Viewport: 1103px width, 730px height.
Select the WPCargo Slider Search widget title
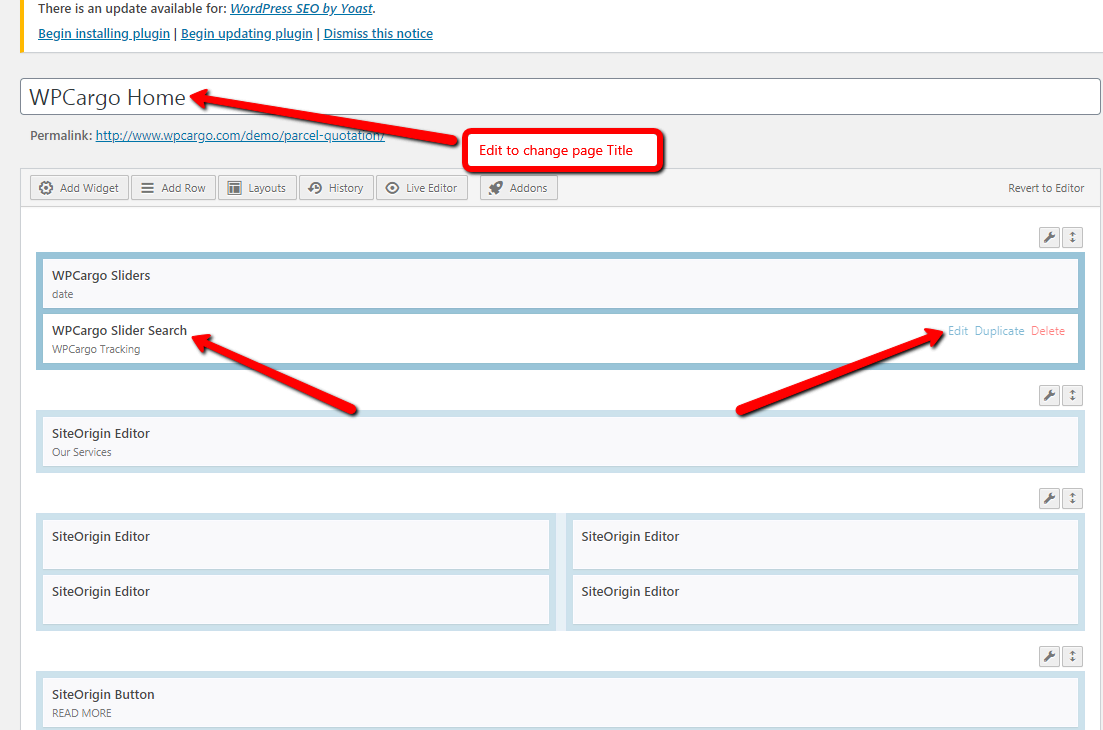pos(120,331)
